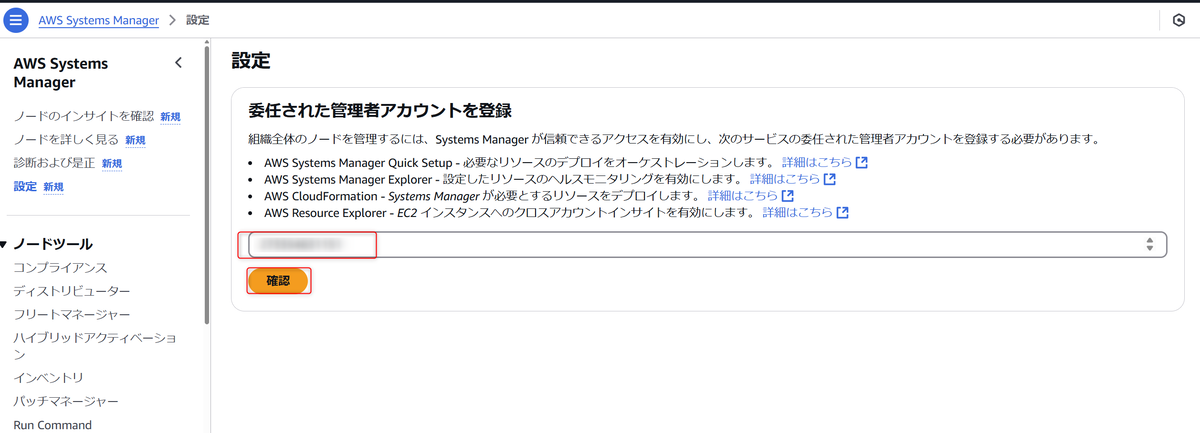Open the external-link icon after Quick Setup 詳細はこちら
Screen dimensions: 1200x433
(x=861, y=162)
